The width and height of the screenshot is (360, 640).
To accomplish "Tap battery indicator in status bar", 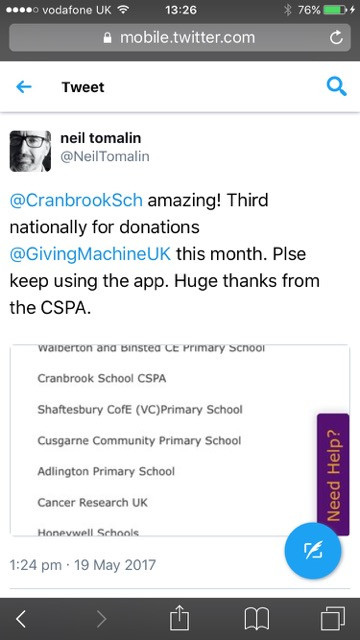I will [x=336, y=10].
